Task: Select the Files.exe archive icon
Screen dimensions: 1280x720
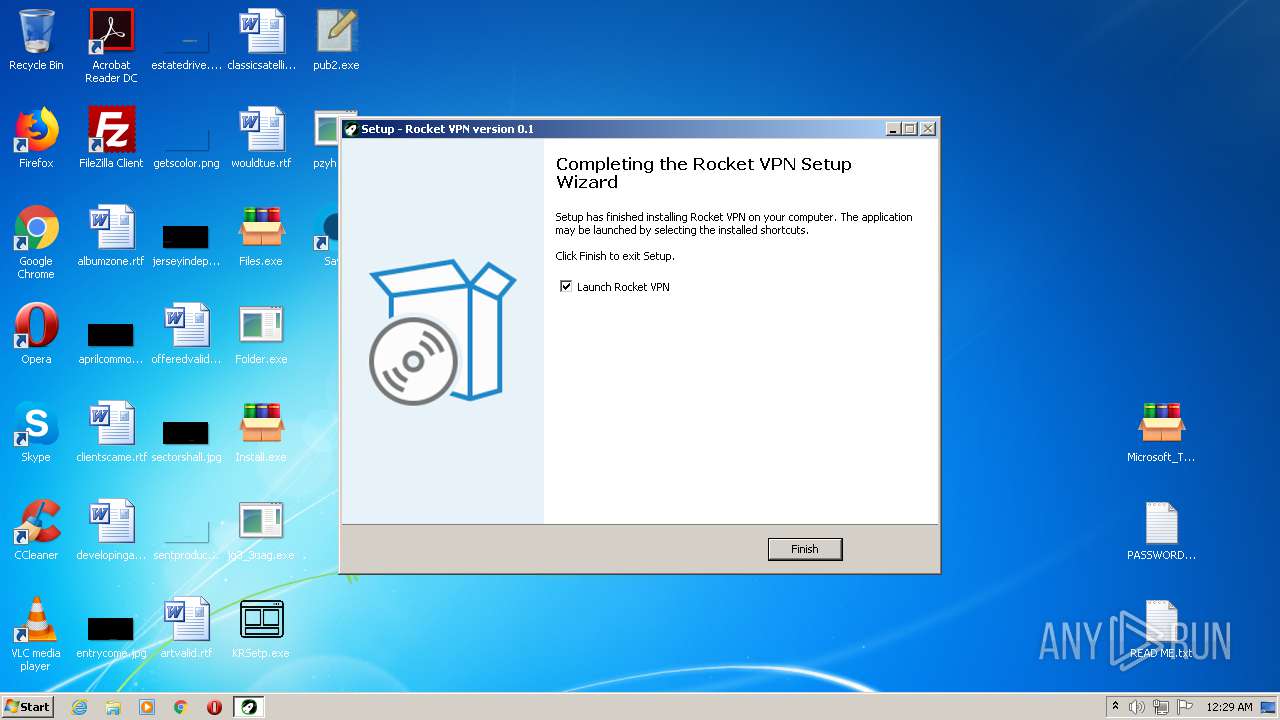Action: 261,236
